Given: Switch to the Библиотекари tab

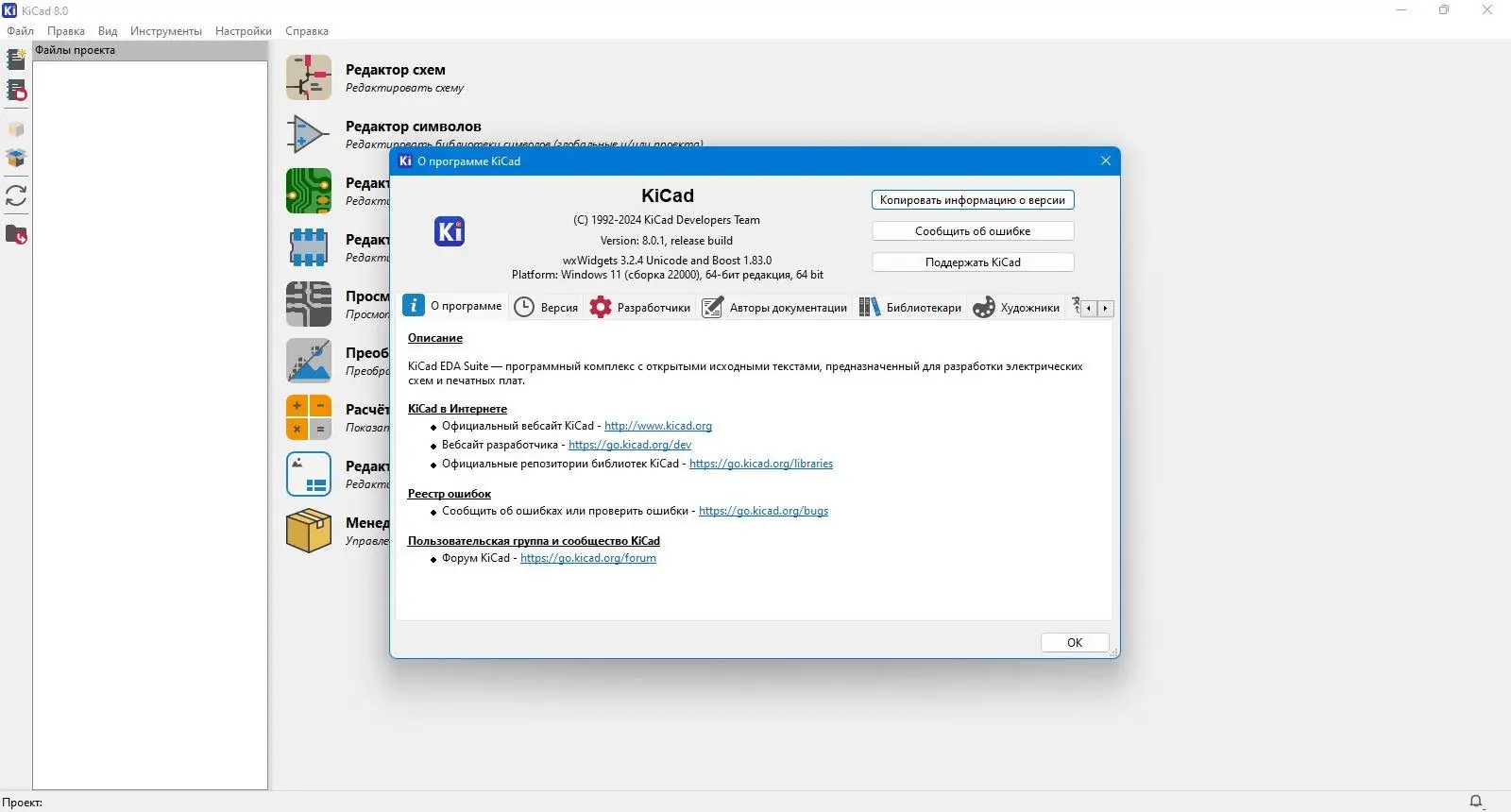Looking at the screenshot, I should (910, 308).
